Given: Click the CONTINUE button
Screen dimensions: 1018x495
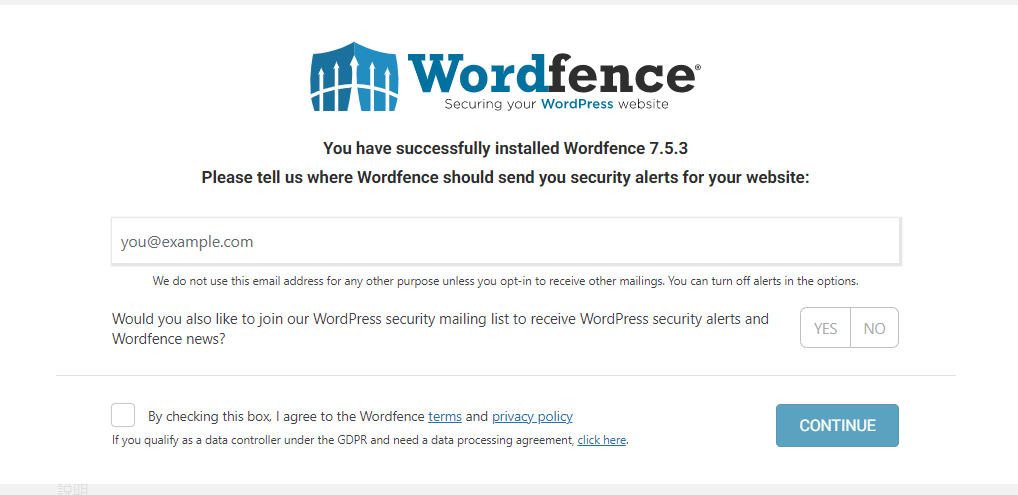Looking at the screenshot, I should tap(837, 425).
